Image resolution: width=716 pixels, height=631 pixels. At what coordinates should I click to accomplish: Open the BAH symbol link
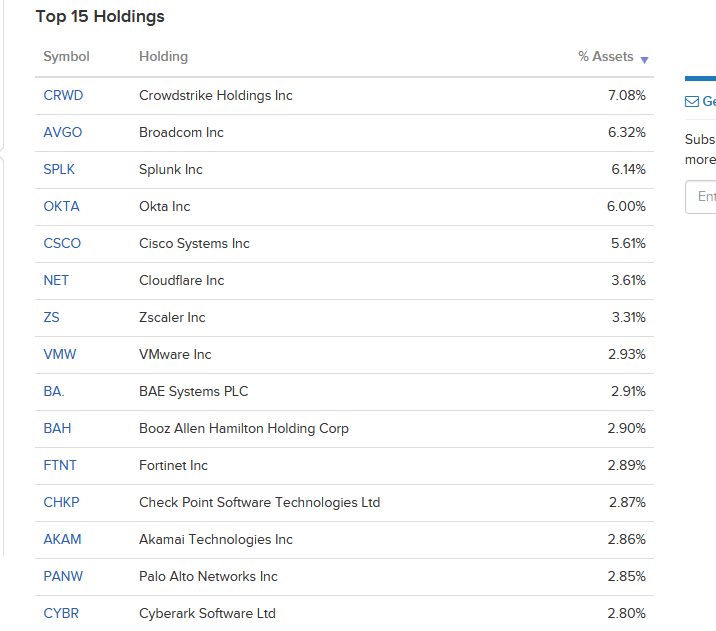tap(57, 428)
